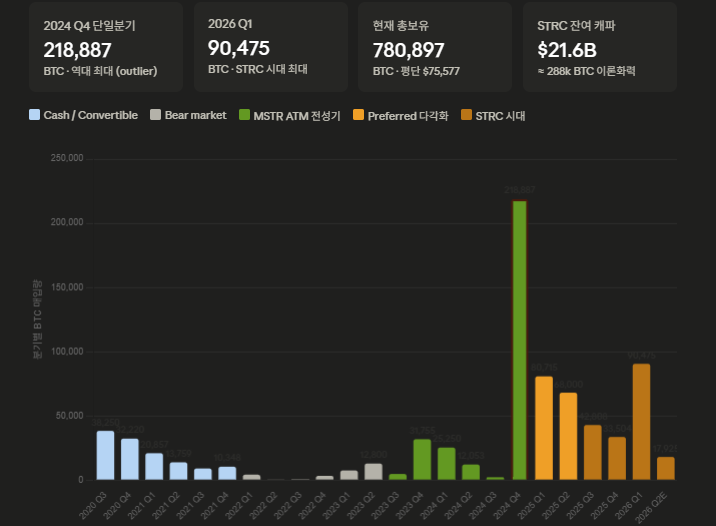Select the 2025 Q1 orange bar
716x526 pixels.
[x=544, y=428]
